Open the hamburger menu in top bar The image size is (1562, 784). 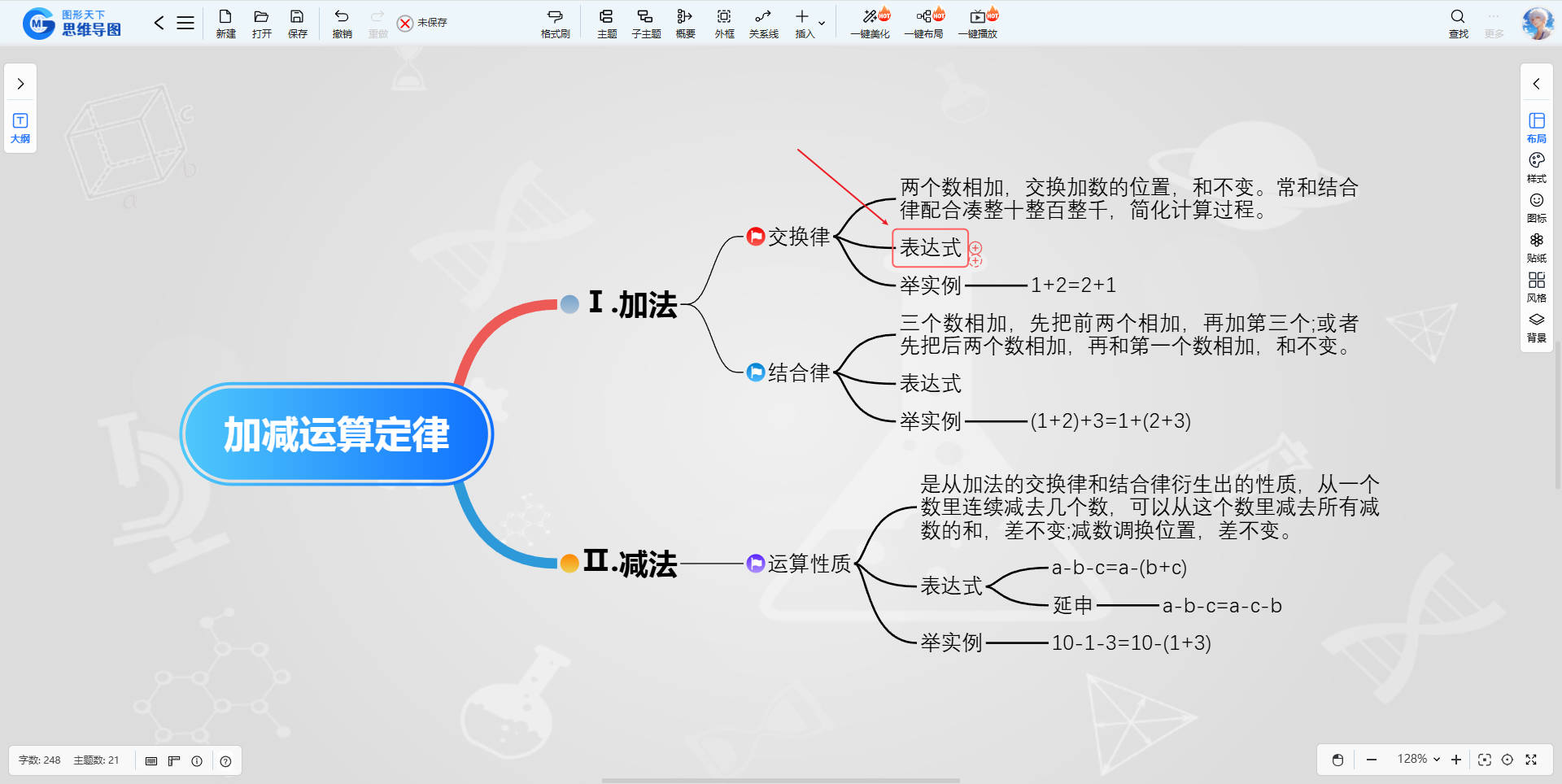(x=185, y=23)
